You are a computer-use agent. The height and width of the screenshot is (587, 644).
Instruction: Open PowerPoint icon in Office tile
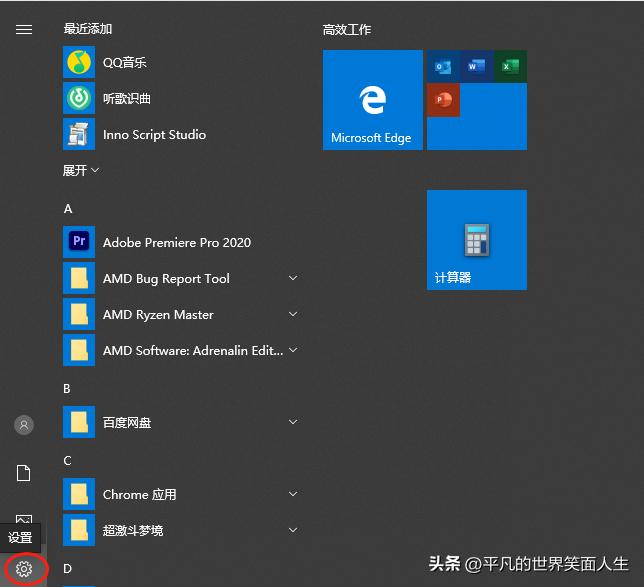[x=443, y=100]
